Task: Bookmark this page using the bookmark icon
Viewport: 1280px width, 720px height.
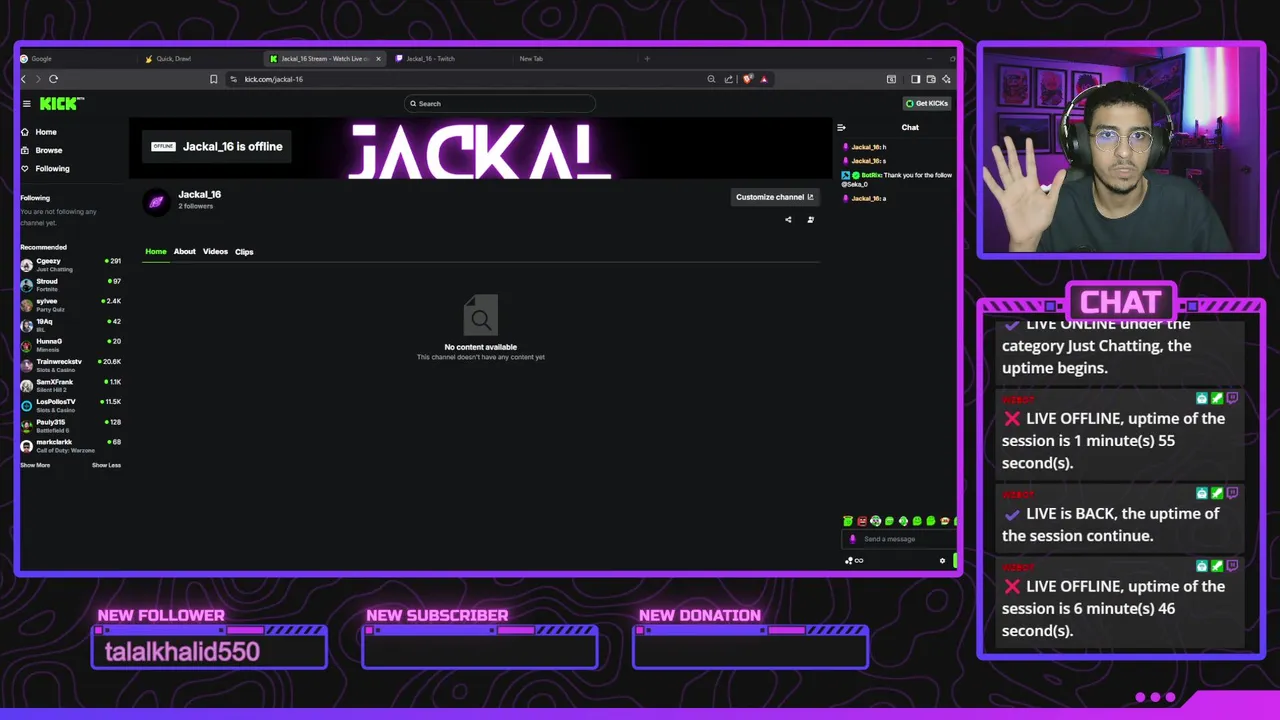Action: [x=213, y=79]
